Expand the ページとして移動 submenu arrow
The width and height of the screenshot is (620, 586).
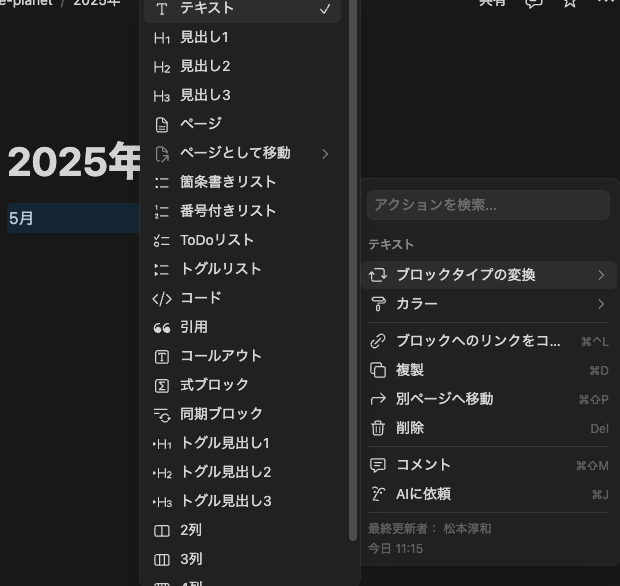pyautogui.click(x=325, y=153)
